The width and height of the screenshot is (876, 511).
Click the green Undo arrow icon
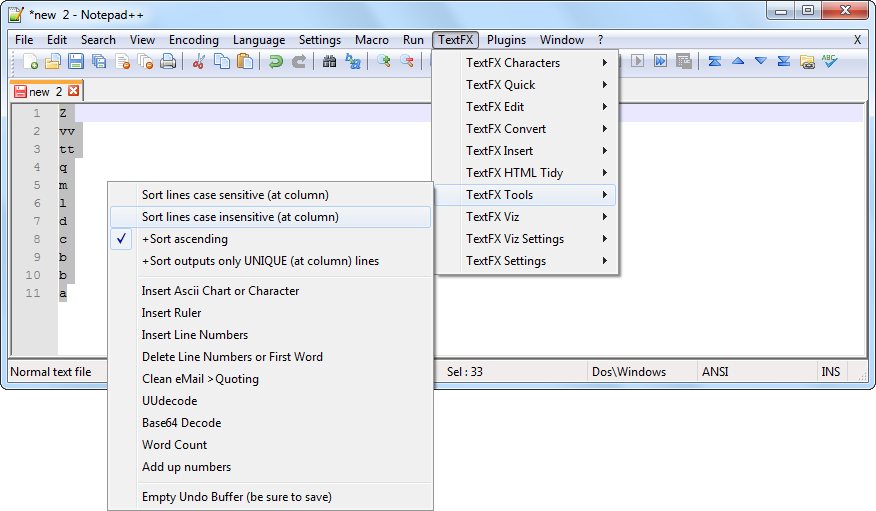275,61
